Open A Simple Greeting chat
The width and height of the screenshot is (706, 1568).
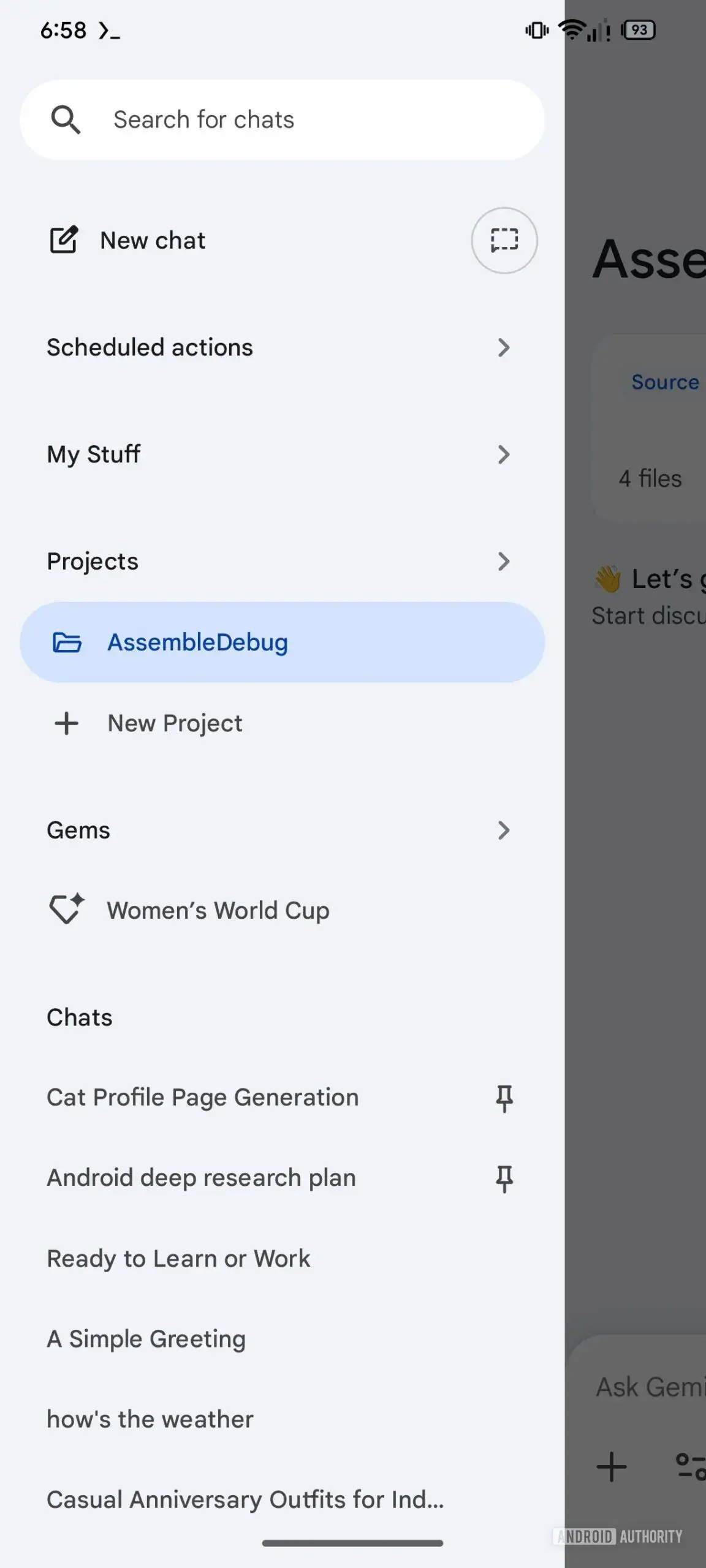click(x=146, y=1339)
